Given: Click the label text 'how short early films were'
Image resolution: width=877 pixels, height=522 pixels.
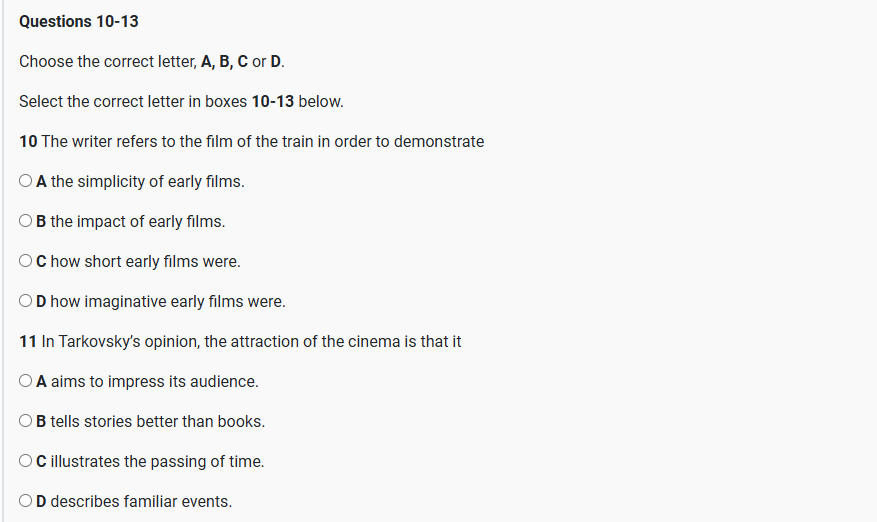Looking at the screenshot, I should tap(145, 261).
